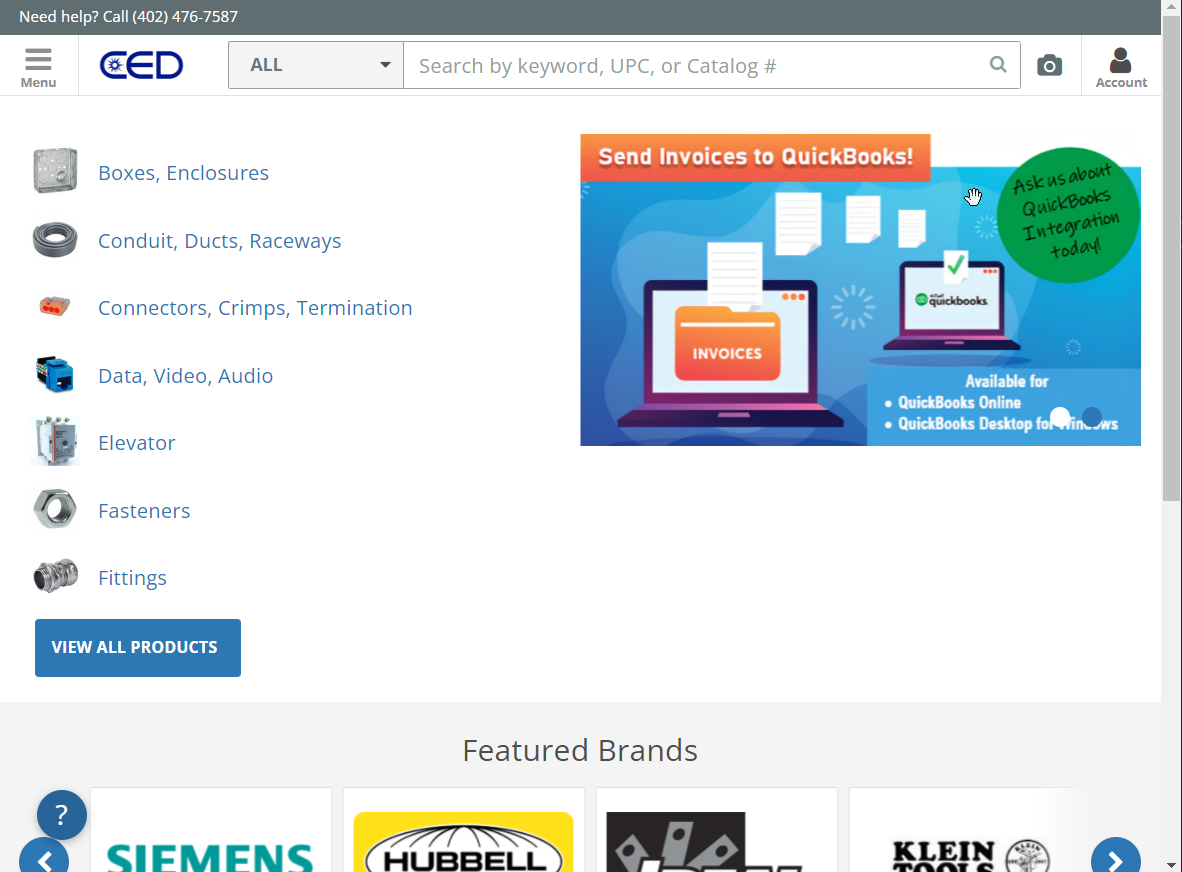Click the View All Products button
This screenshot has height=872, width=1182.
pos(138,647)
